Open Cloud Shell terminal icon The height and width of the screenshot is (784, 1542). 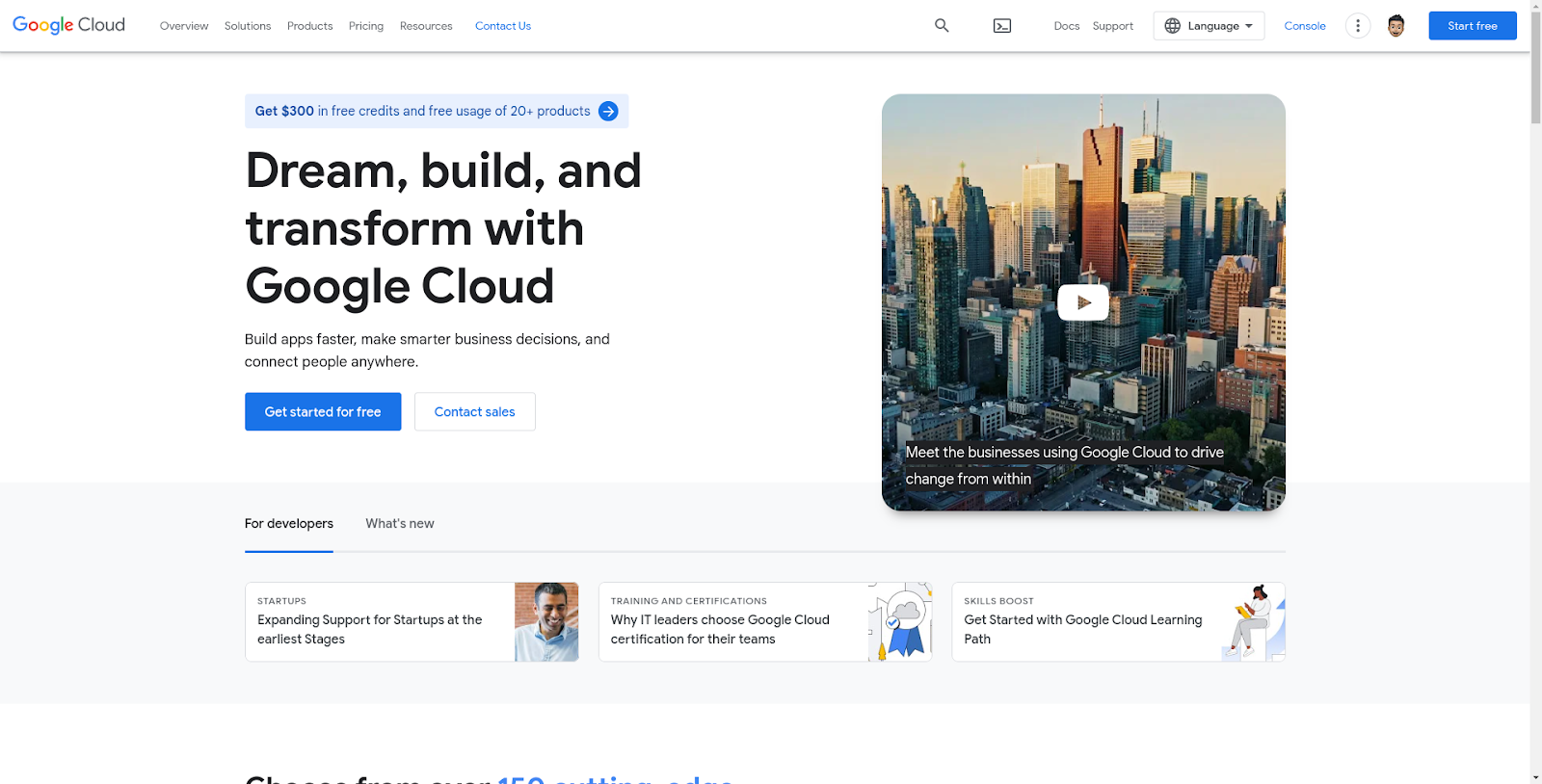point(1002,26)
